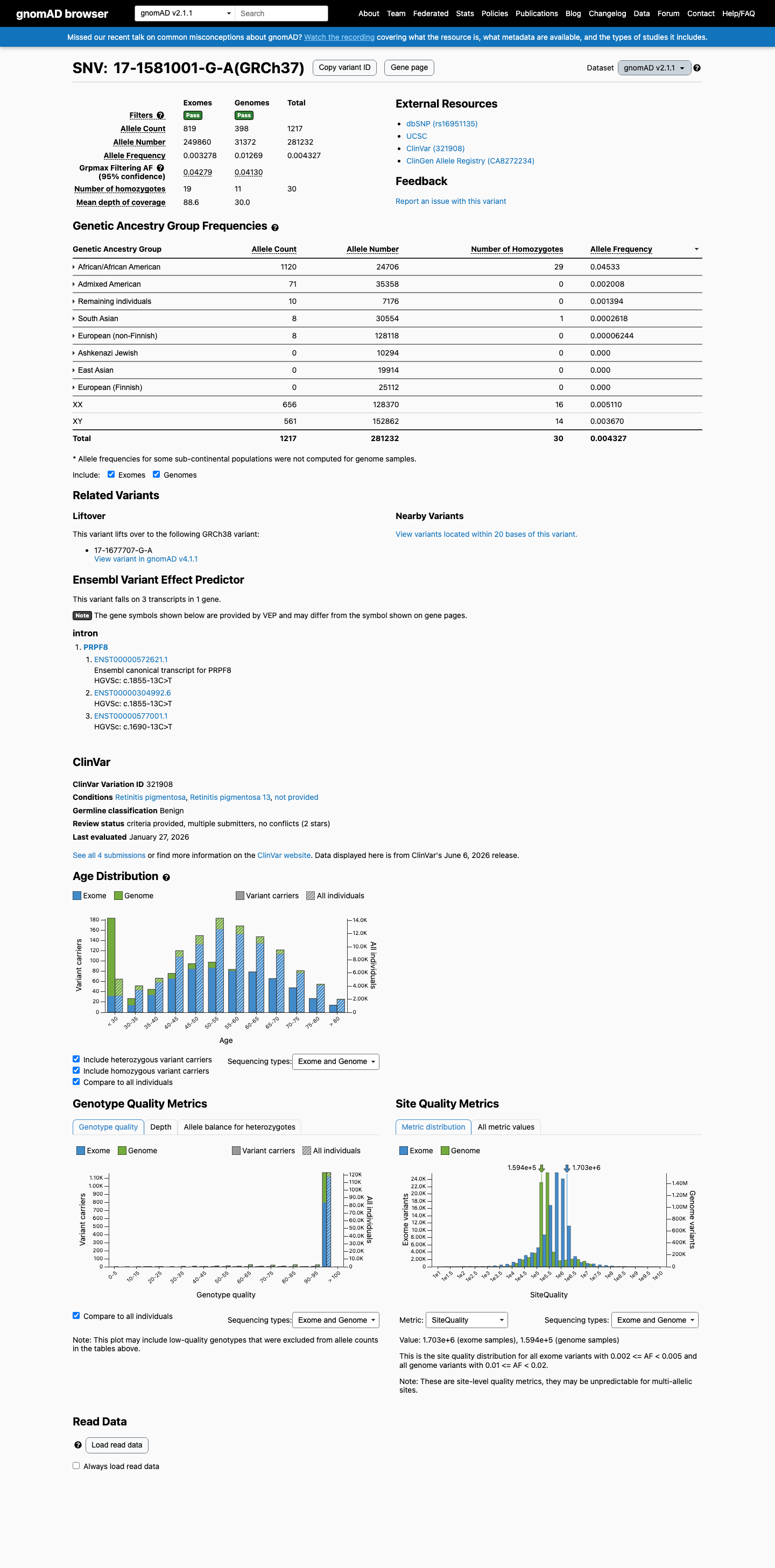
Task: Open Genotype Quality sequencing types dropdown
Action: click(x=335, y=1320)
